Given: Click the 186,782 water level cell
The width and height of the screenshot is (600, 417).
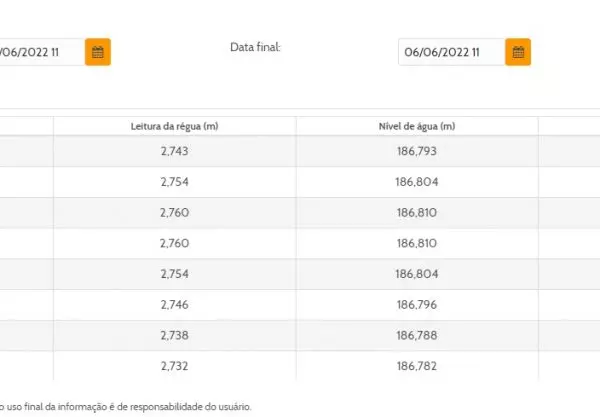Looking at the screenshot, I should (x=417, y=365).
